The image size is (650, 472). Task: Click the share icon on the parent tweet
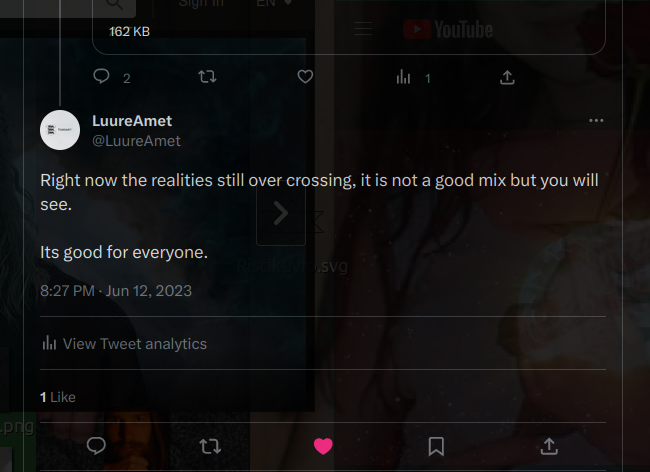tap(507, 77)
